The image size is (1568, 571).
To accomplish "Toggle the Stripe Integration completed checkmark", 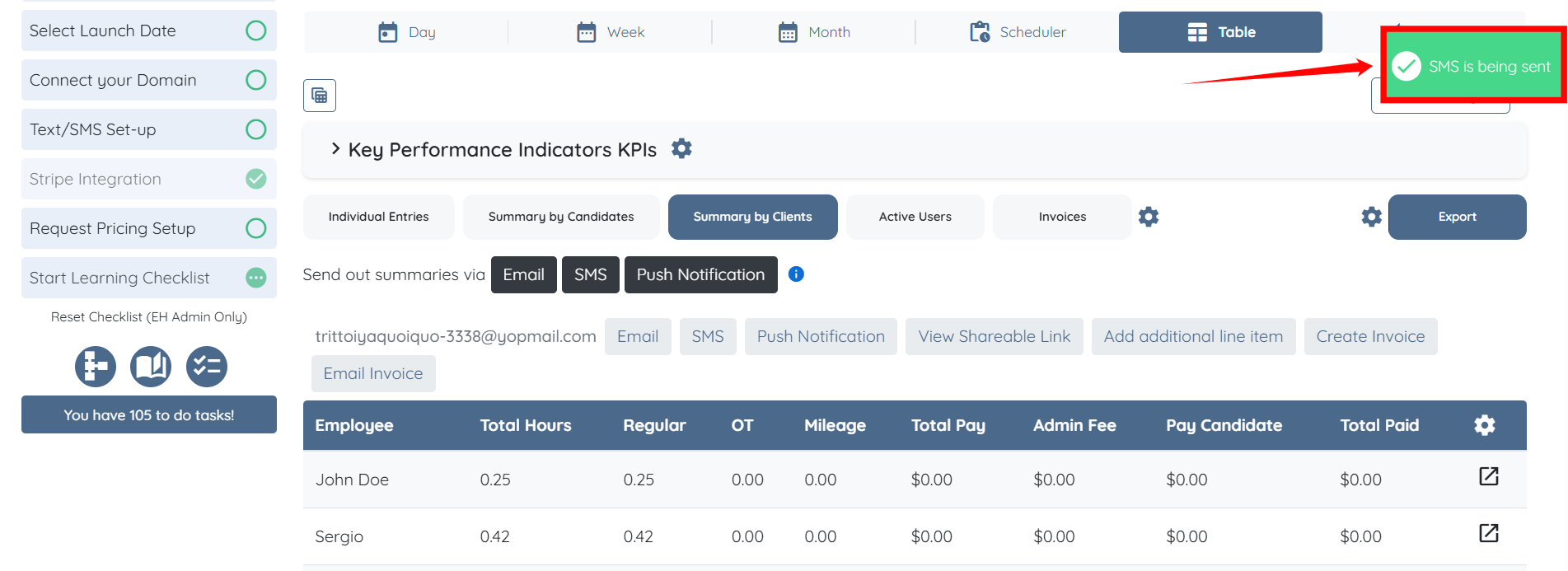I will click(256, 179).
